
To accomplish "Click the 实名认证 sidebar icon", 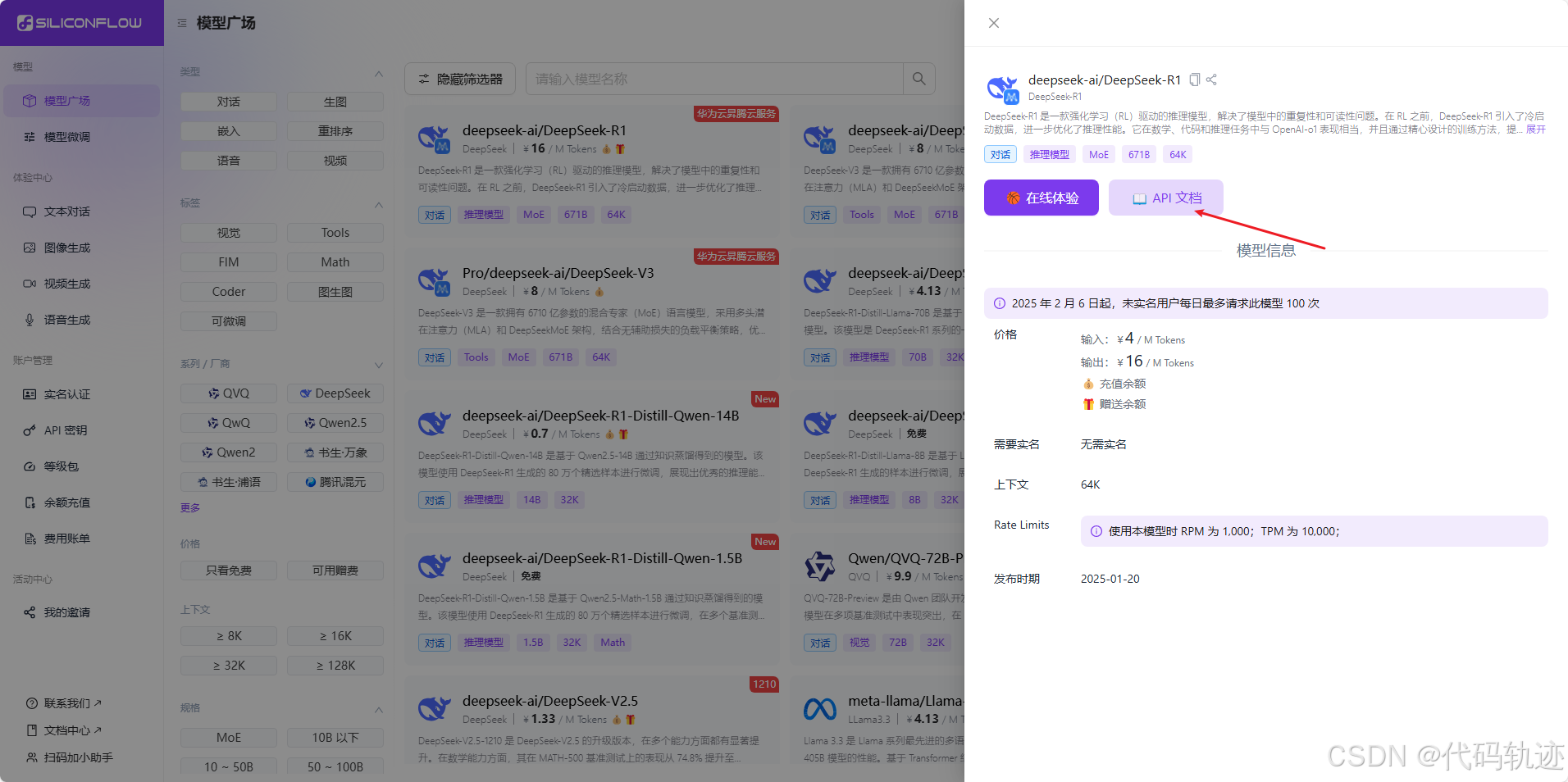I will [30, 394].
